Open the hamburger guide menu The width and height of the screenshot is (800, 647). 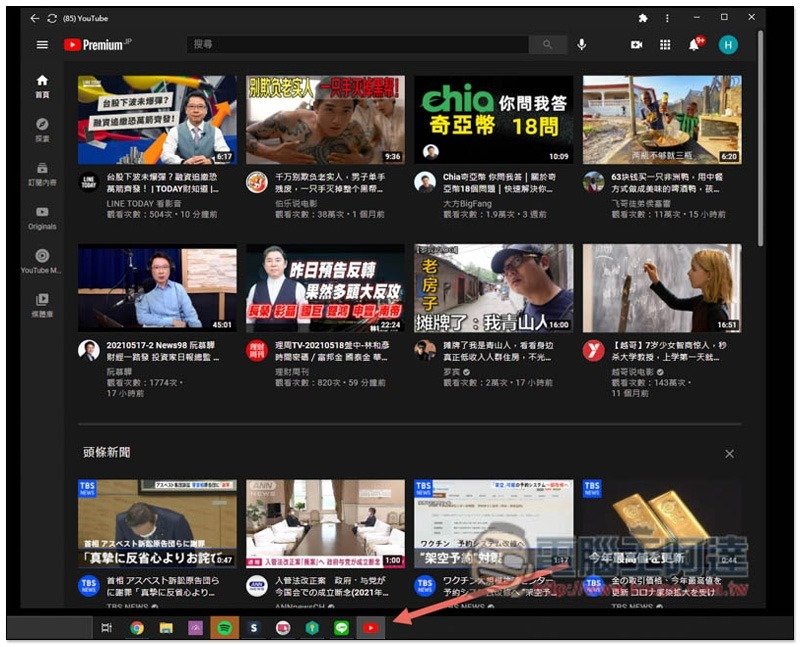click(x=42, y=45)
